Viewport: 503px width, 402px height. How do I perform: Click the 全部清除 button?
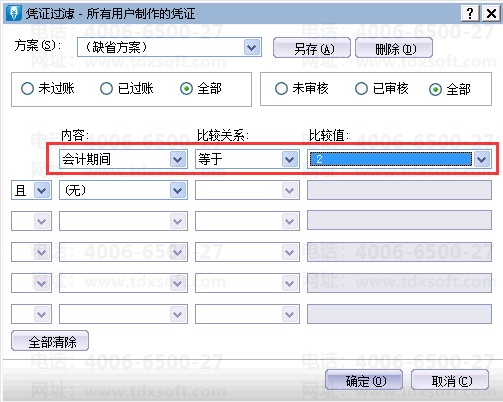[50, 341]
